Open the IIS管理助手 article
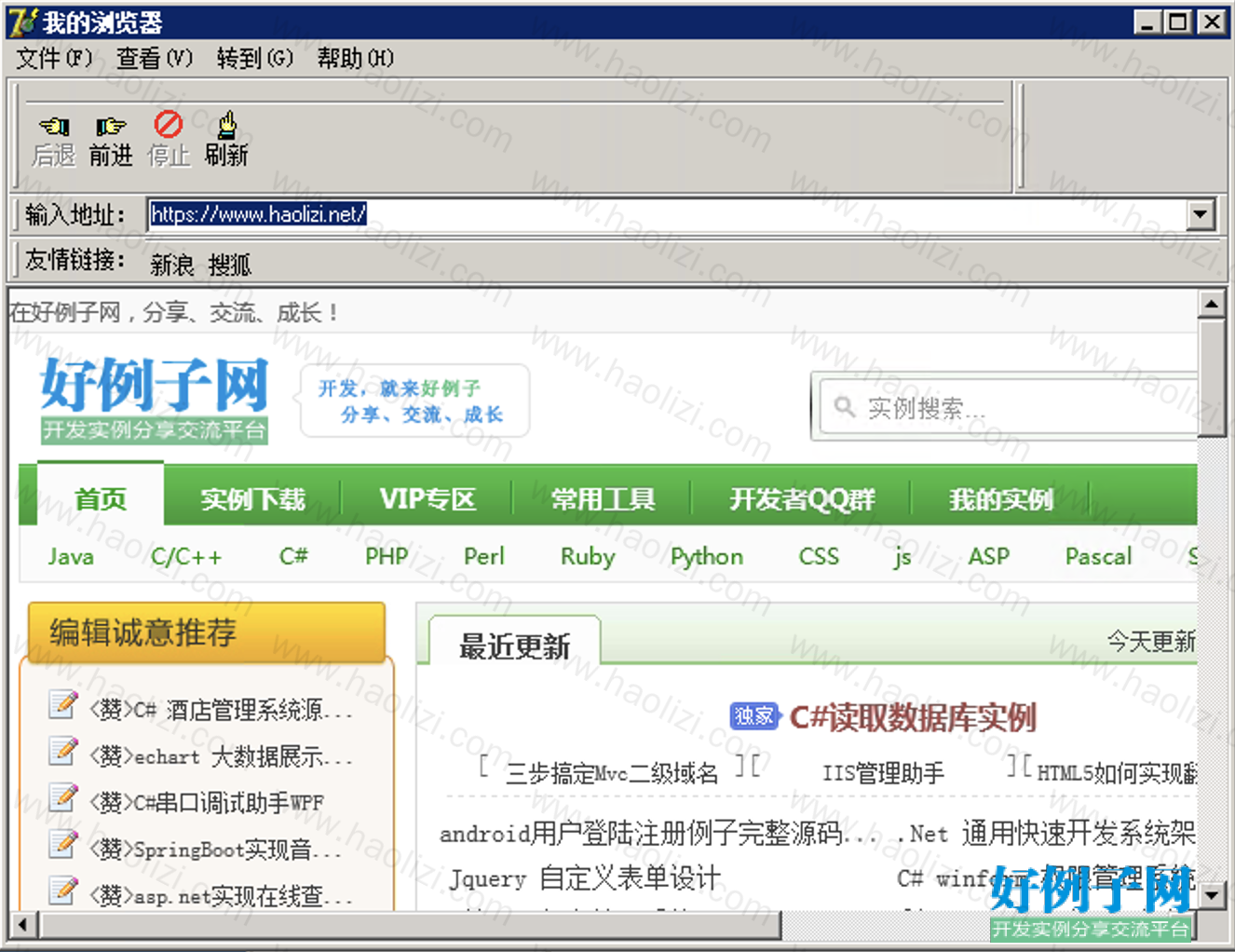Viewport: 1235px width, 952px height. click(x=883, y=773)
